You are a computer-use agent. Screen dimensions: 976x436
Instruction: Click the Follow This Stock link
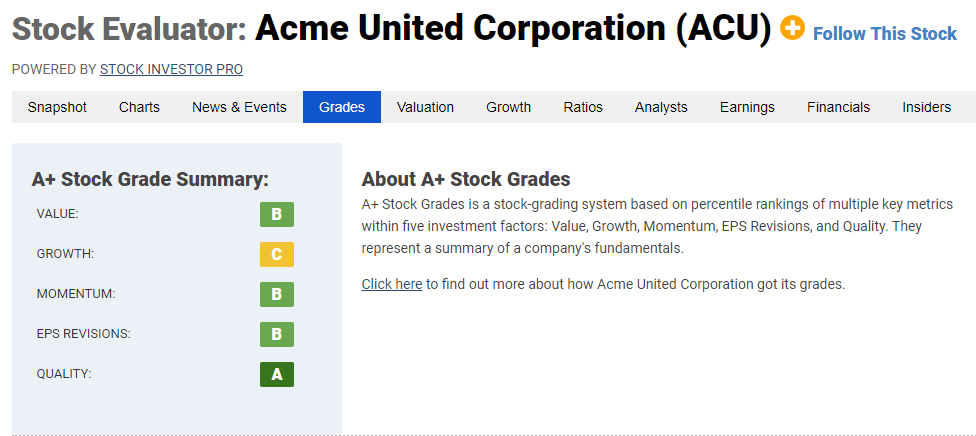coord(884,34)
